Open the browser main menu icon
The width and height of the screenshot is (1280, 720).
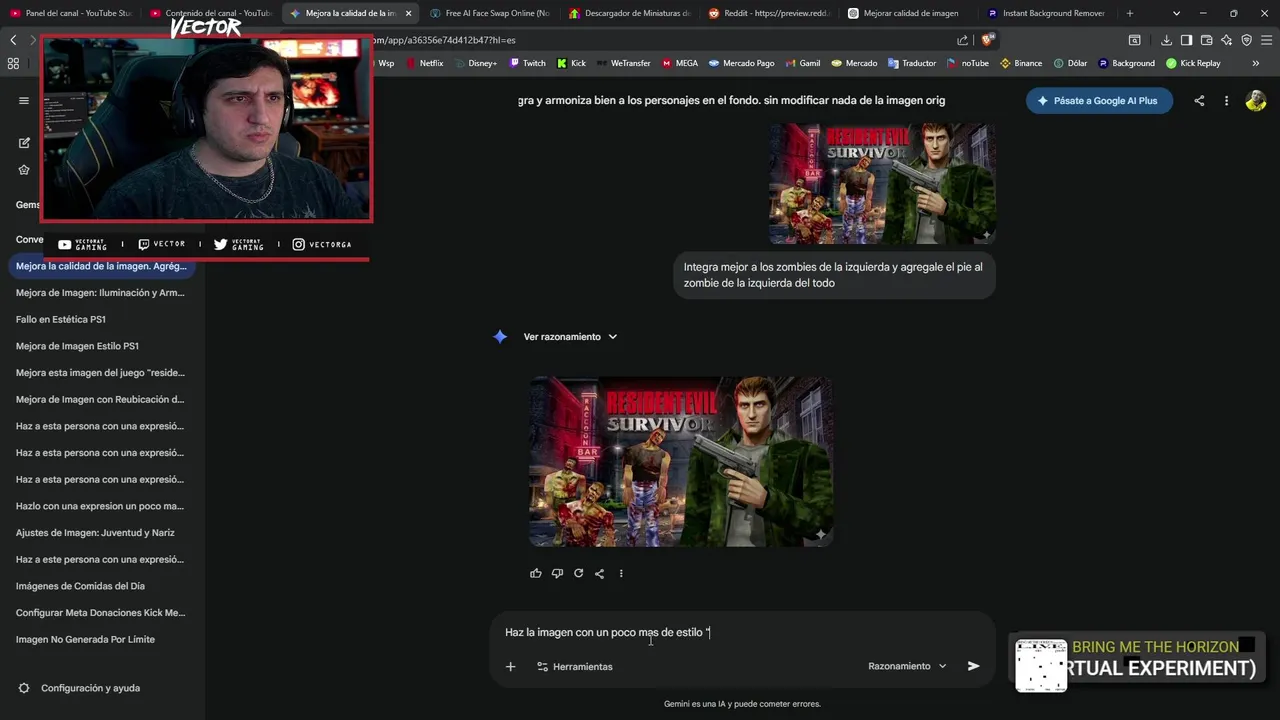tap(1266, 40)
